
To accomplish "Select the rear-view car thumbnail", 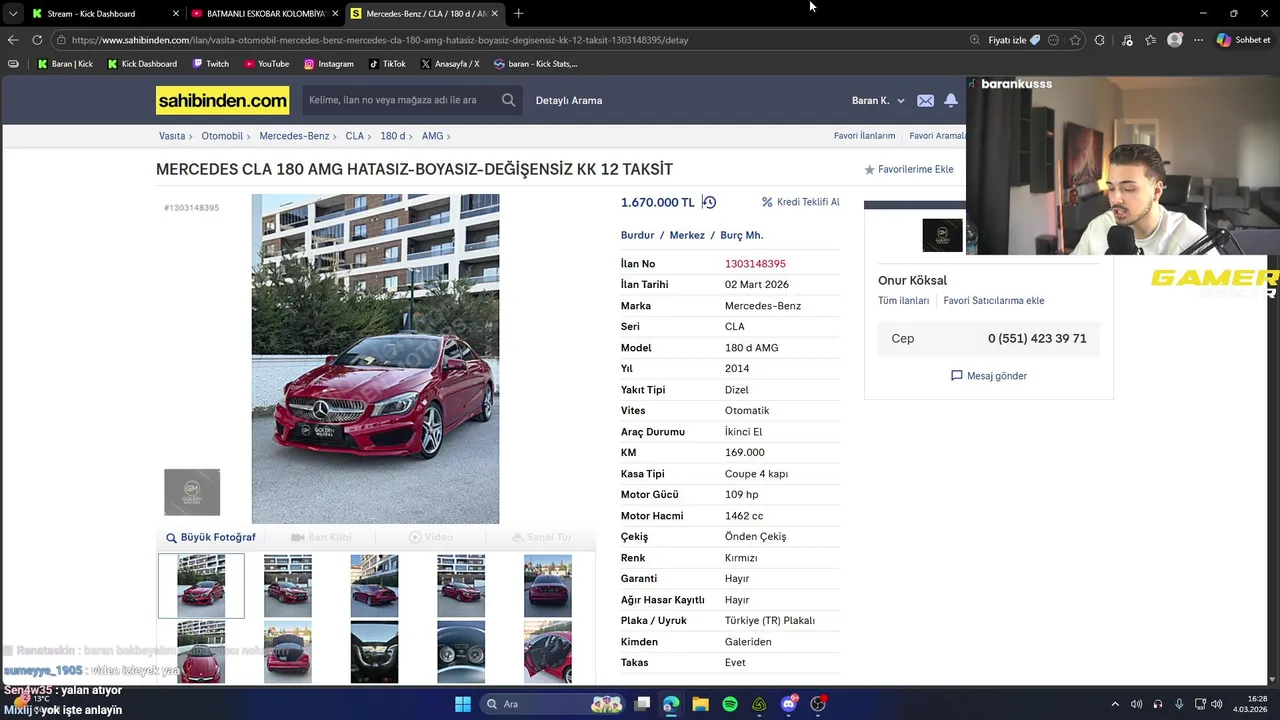I will pyautogui.click(x=548, y=586).
